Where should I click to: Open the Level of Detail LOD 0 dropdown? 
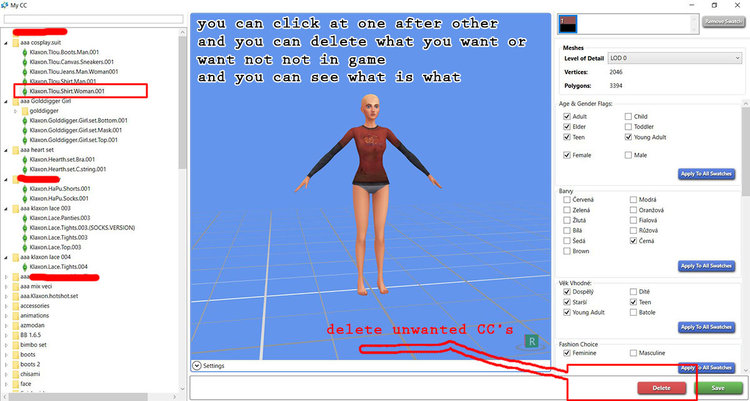click(x=674, y=58)
